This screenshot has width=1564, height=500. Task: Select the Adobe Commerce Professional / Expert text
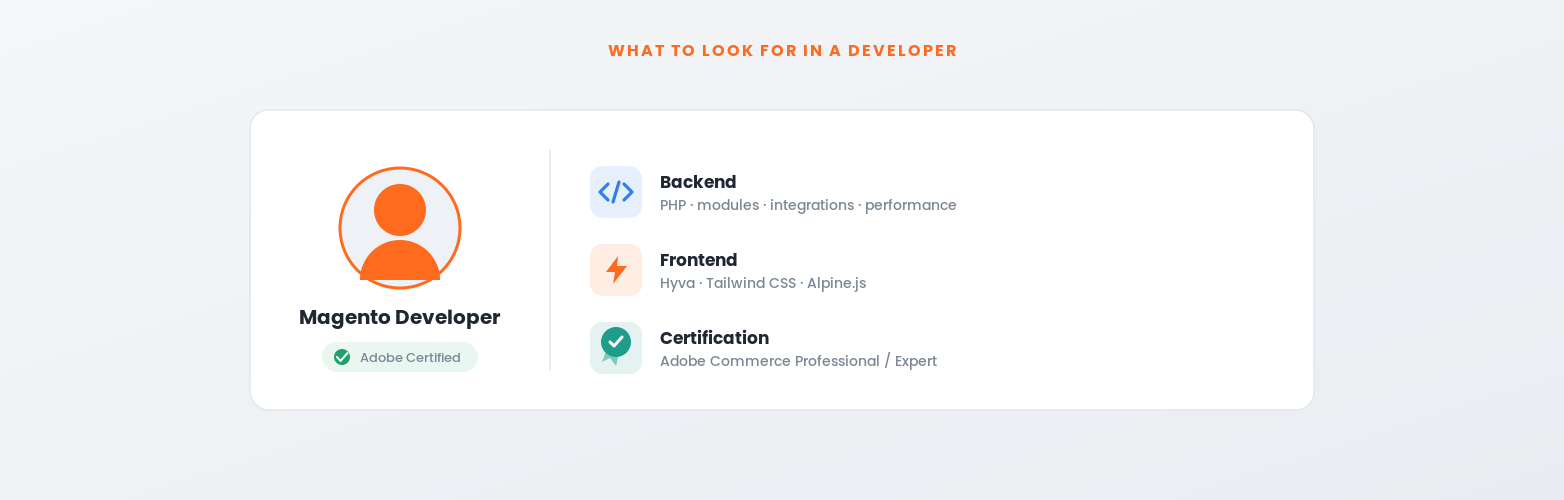[x=799, y=361]
